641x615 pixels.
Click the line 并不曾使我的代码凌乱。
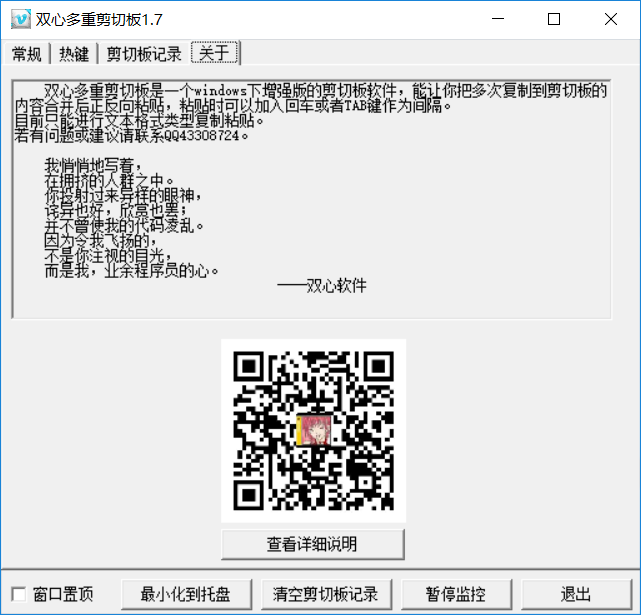(124, 225)
